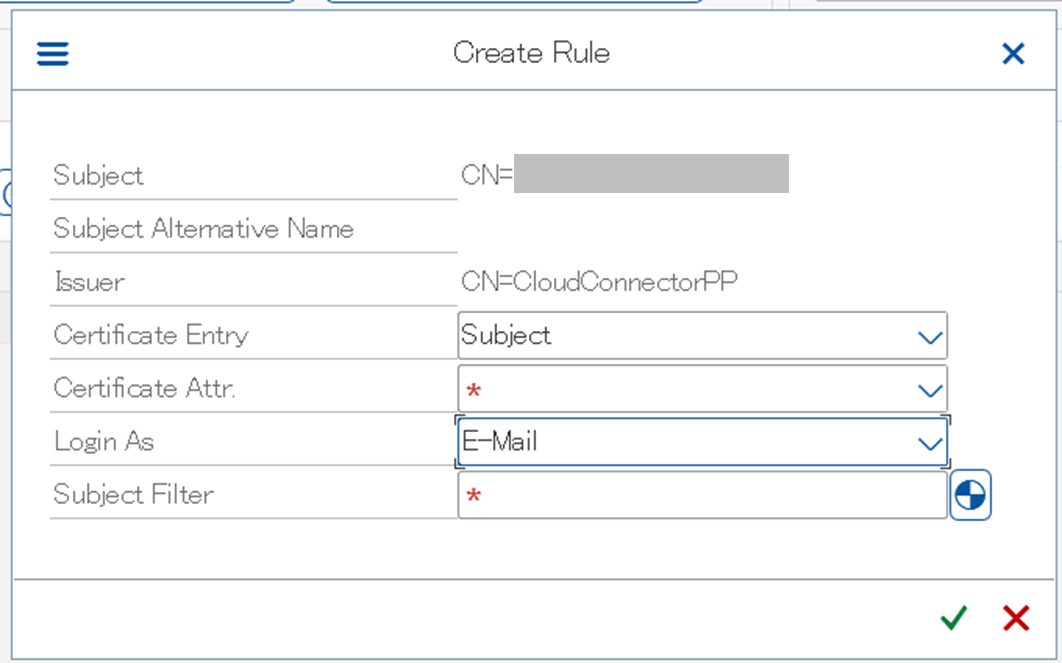Click the Subject field label
The height and width of the screenshot is (663, 1062).
tap(98, 175)
